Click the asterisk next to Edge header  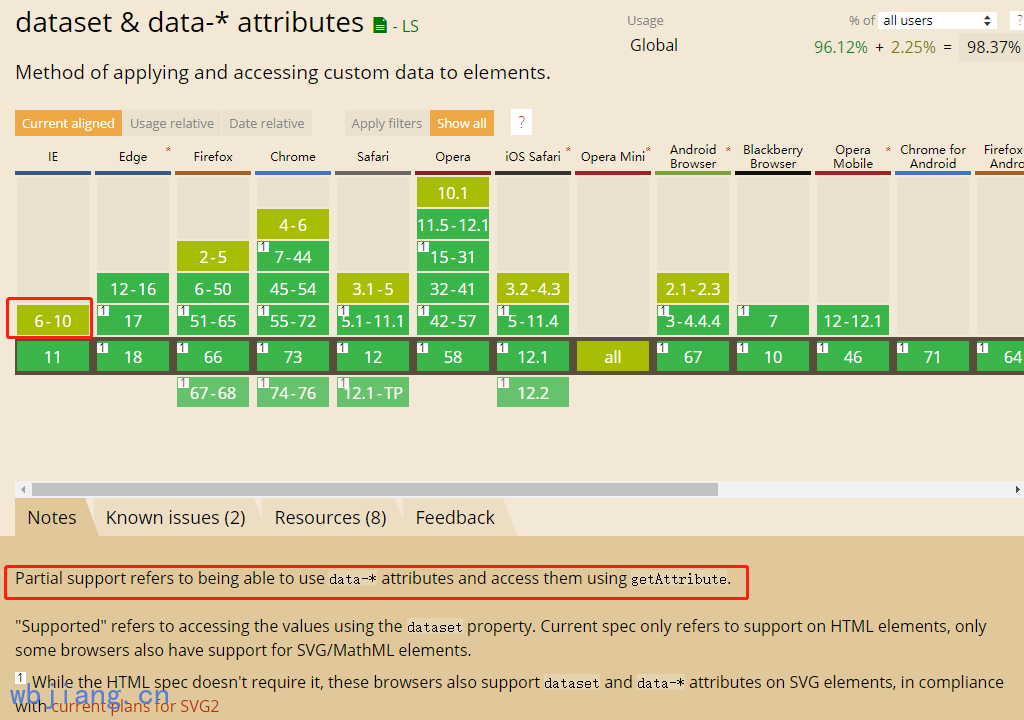point(168,150)
